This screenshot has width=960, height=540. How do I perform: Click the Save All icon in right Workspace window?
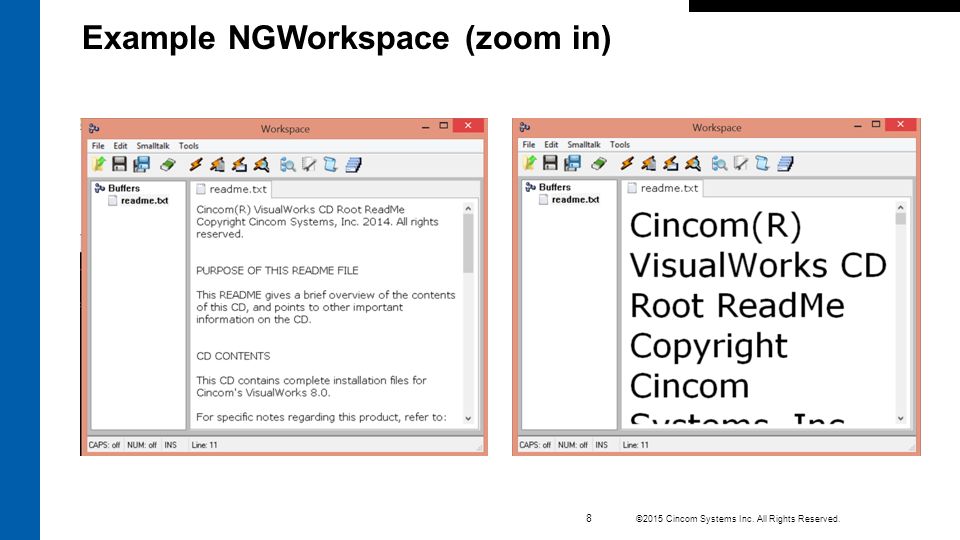pyautogui.click(x=572, y=163)
